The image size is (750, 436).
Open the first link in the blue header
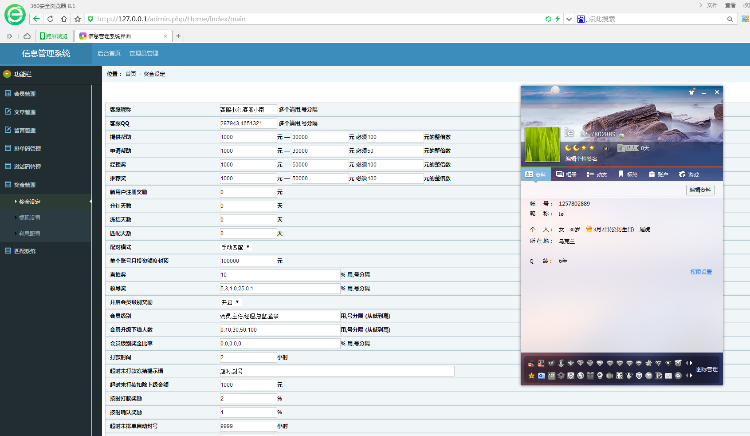[x=109, y=54]
